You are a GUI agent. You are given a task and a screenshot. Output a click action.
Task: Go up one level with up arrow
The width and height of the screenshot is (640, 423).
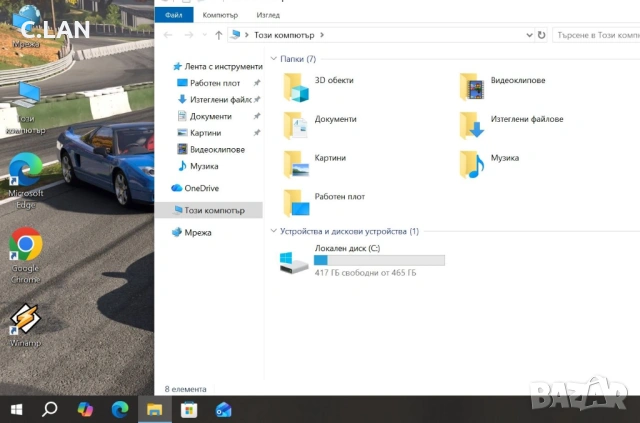pos(218,35)
